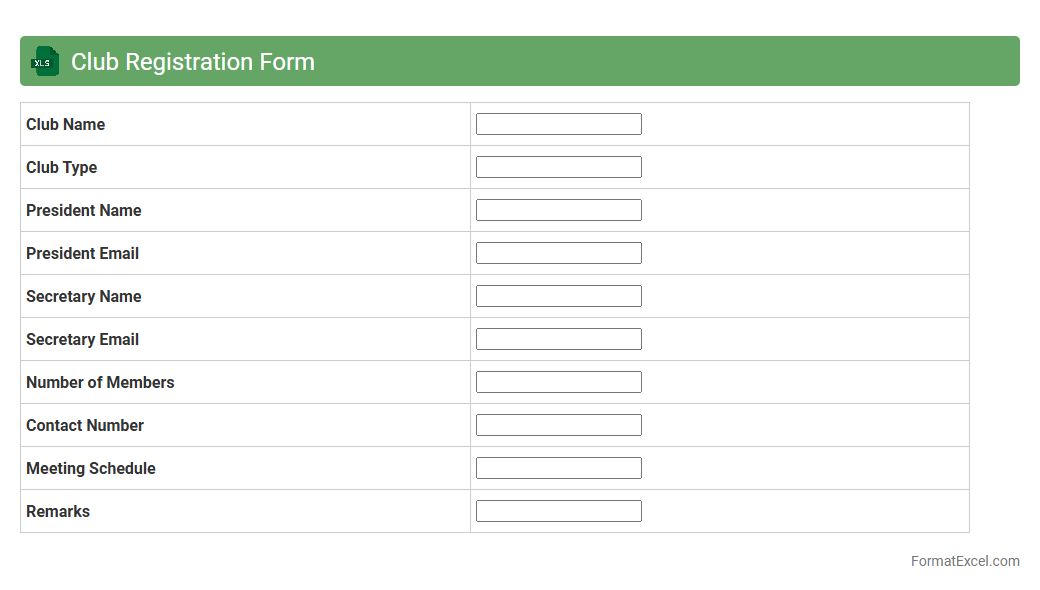The height and width of the screenshot is (590, 1040).
Task: Click the Club Registration Form header title
Action: tap(193, 62)
